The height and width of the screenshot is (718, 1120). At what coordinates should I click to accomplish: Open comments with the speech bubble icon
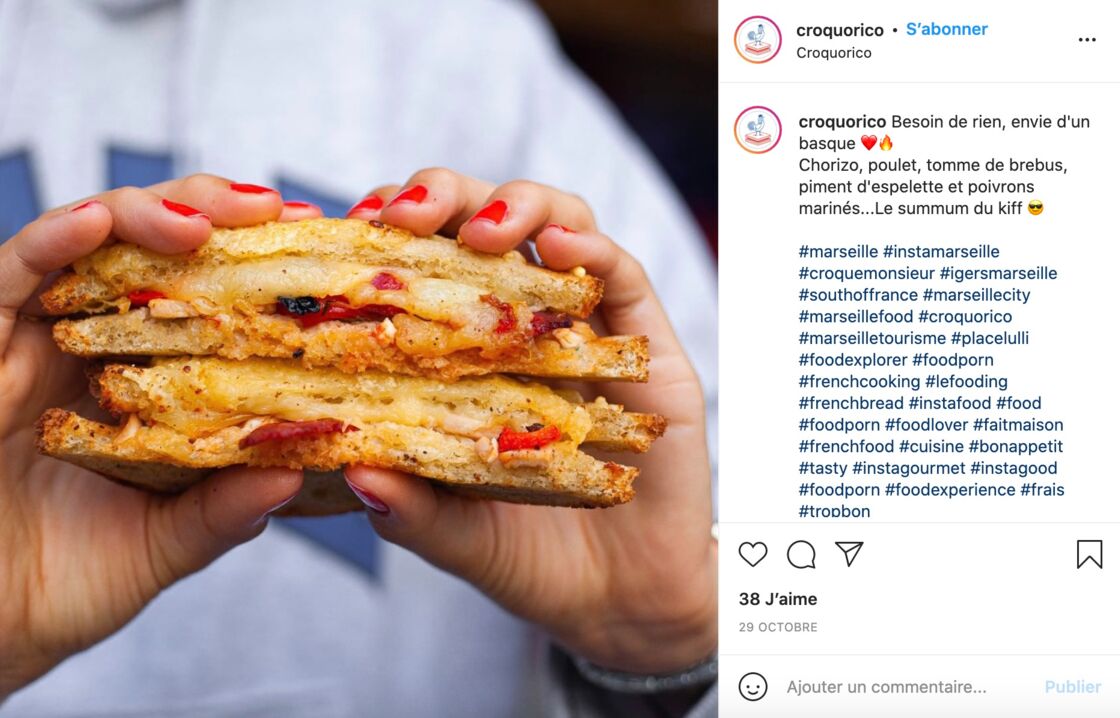tap(801, 554)
